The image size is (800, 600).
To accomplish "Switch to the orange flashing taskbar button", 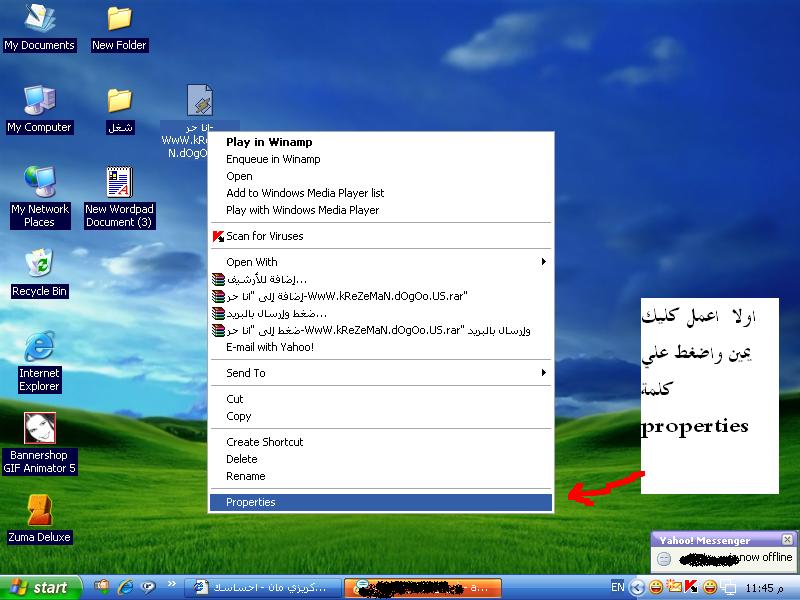I will click(x=423, y=588).
